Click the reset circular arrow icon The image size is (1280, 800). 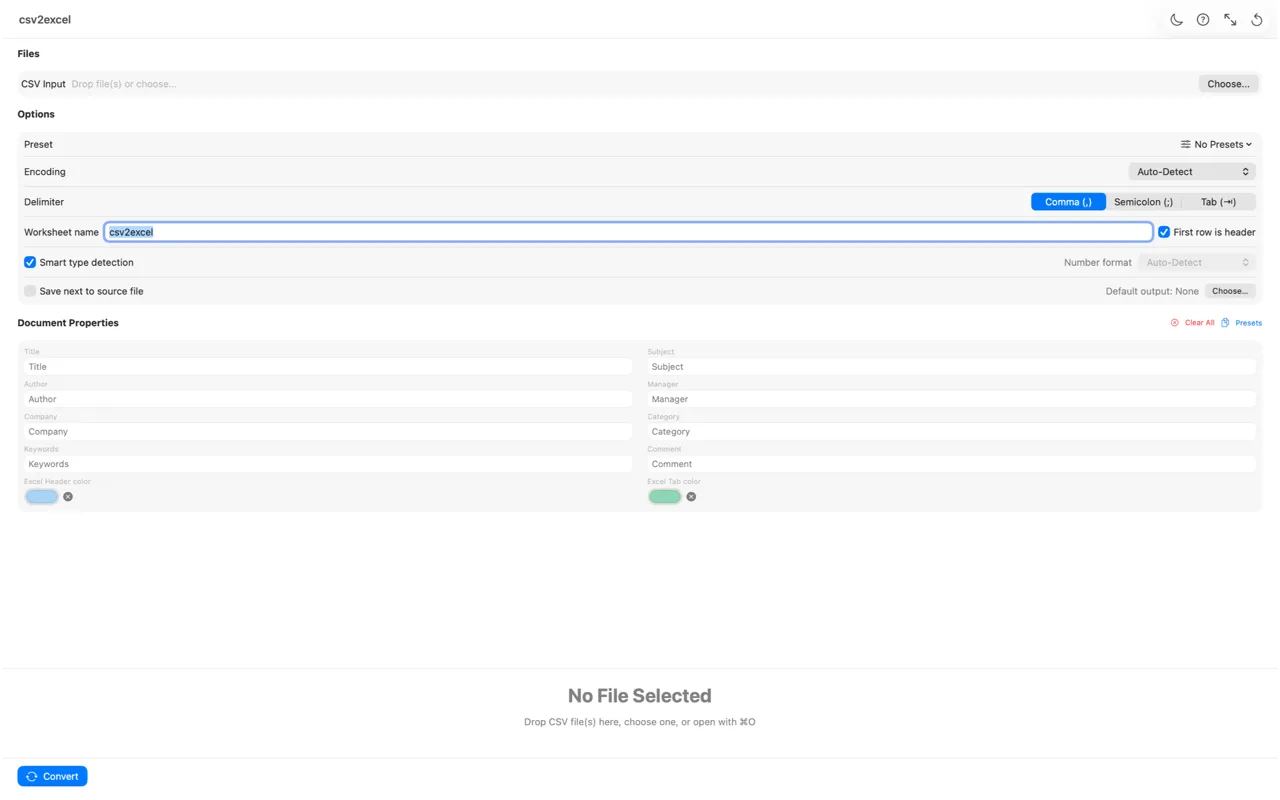tap(1256, 19)
